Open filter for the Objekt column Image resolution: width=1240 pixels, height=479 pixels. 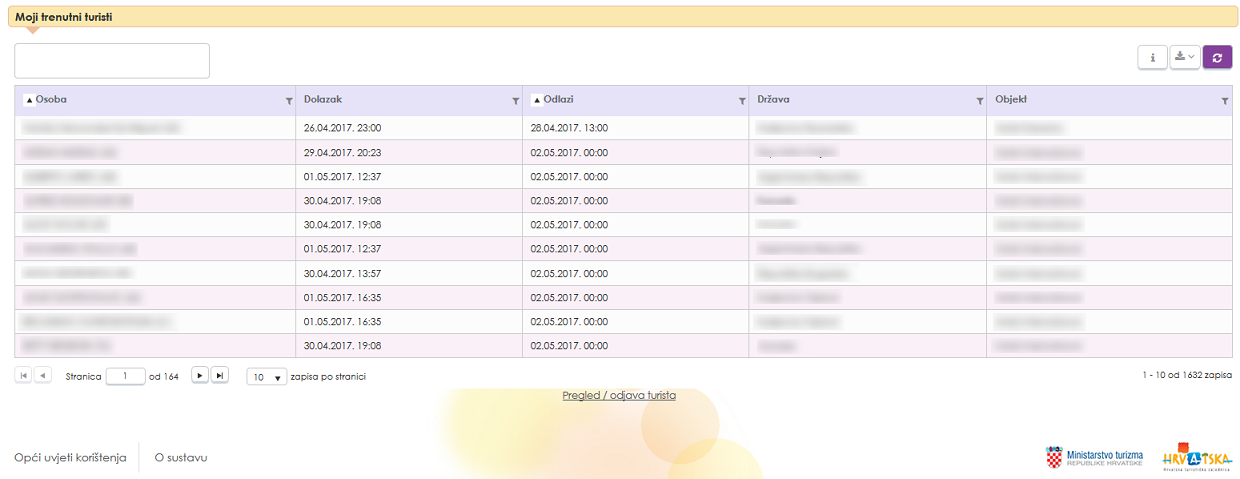point(1225,101)
